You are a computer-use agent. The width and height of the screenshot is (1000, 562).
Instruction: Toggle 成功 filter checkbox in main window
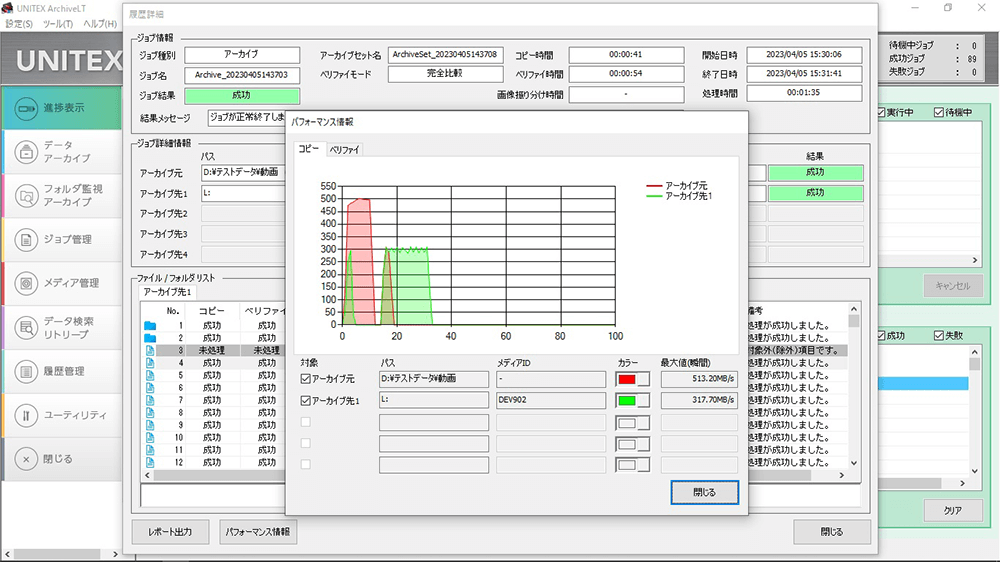881,336
